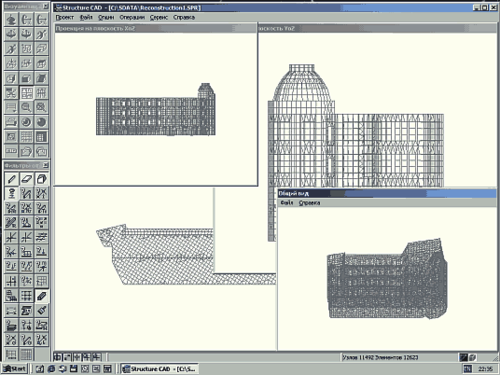The height and width of the screenshot is (375, 500).
Task: Select the paintbrush icon in the filter toolbar
Action: click(41, 310)
